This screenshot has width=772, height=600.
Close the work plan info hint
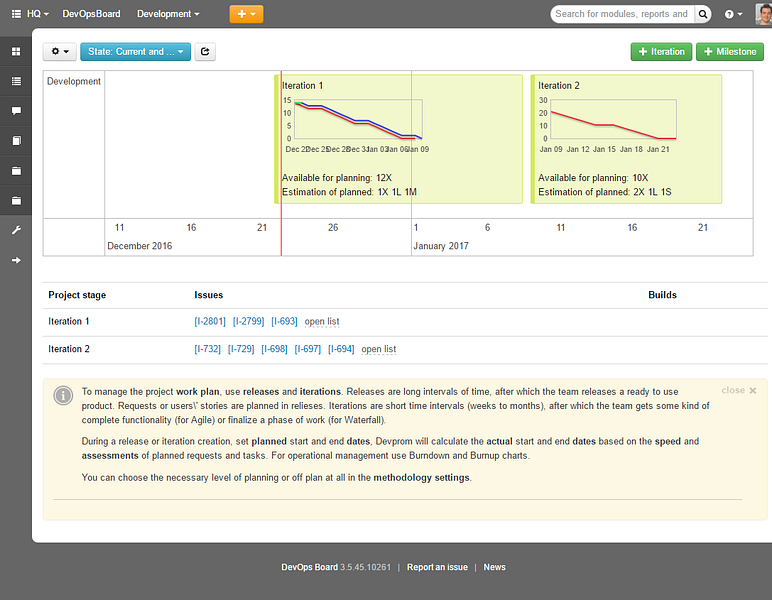click(739, 390)
